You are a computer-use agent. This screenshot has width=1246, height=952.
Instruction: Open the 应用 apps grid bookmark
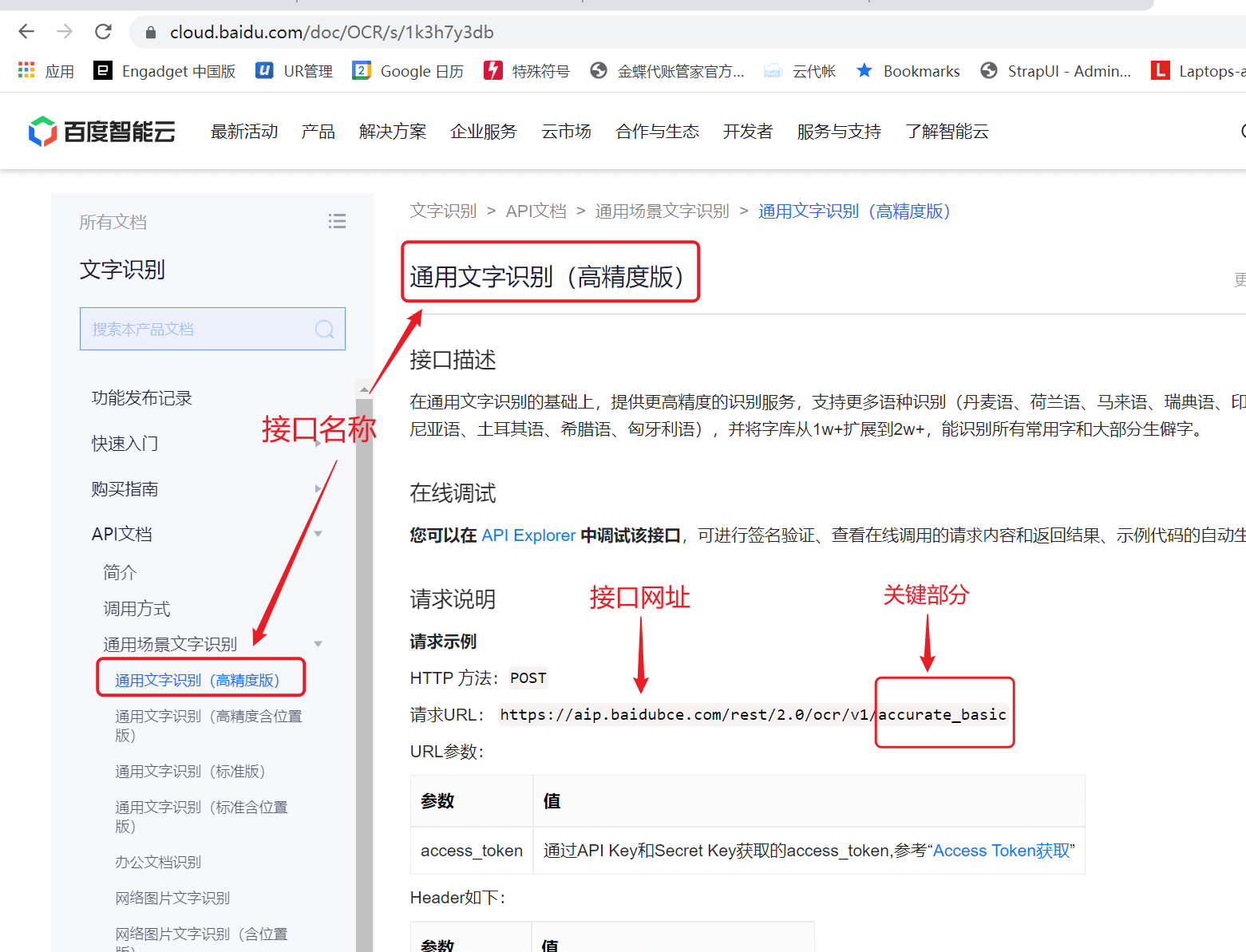coord(46,71)
